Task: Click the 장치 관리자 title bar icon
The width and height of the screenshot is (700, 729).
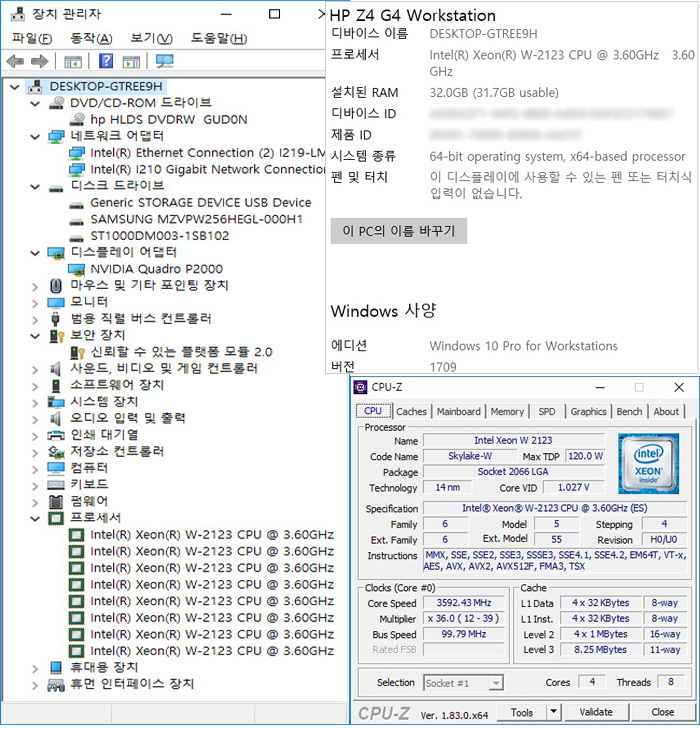Action: 18,14
